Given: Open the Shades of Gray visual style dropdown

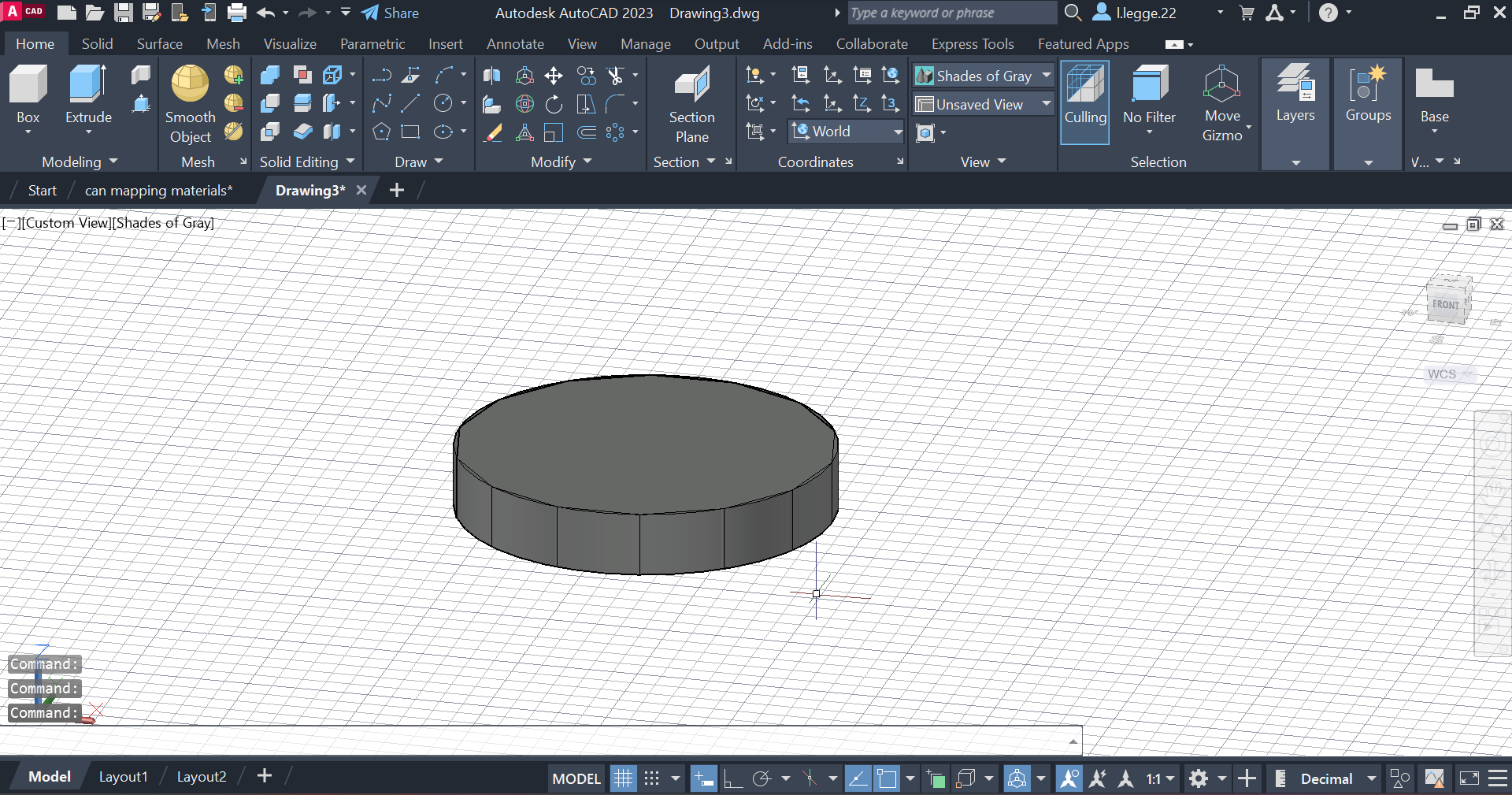Looking at the screenshot, I should click(984, 76).
